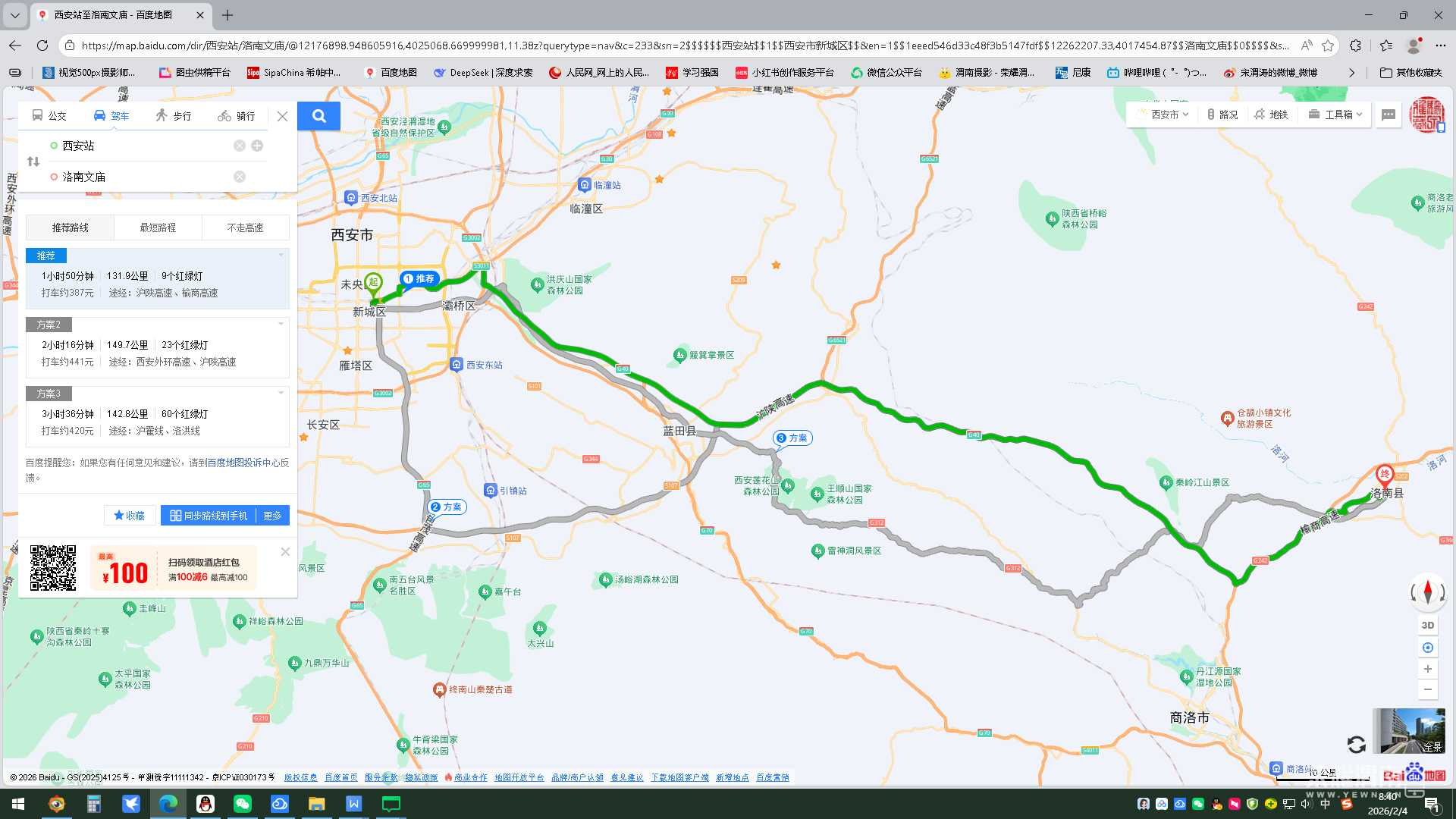
Task: Toggle 路况 traffic layer
Action: 1222,115
